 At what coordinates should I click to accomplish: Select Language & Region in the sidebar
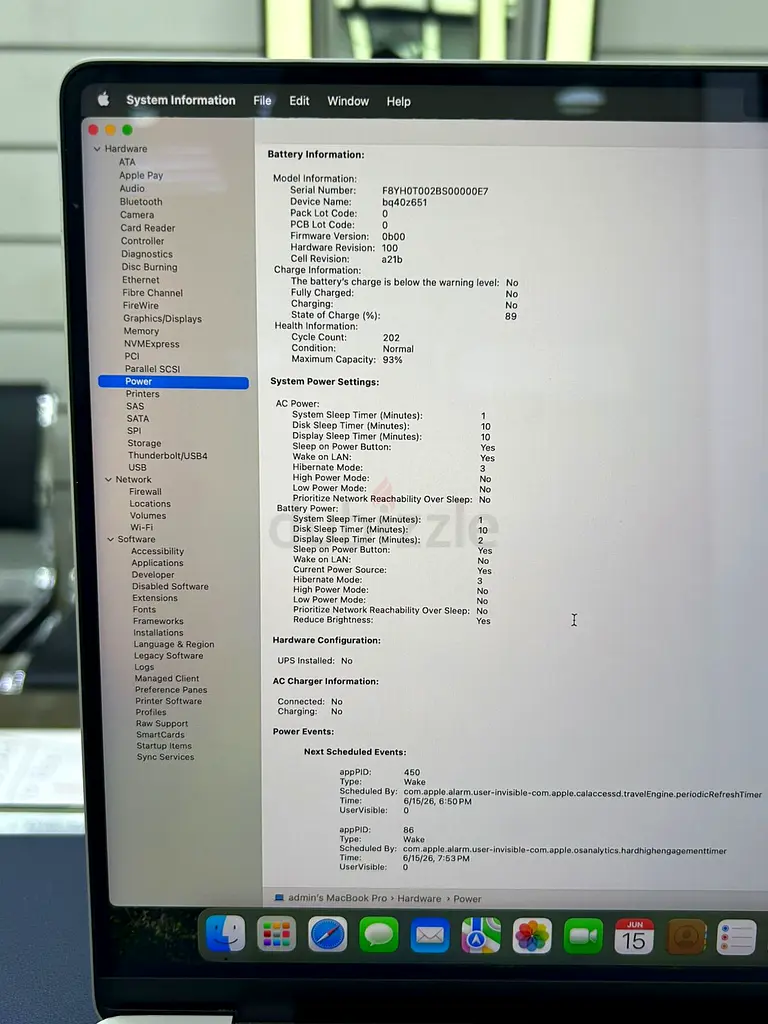click(174, 645)
